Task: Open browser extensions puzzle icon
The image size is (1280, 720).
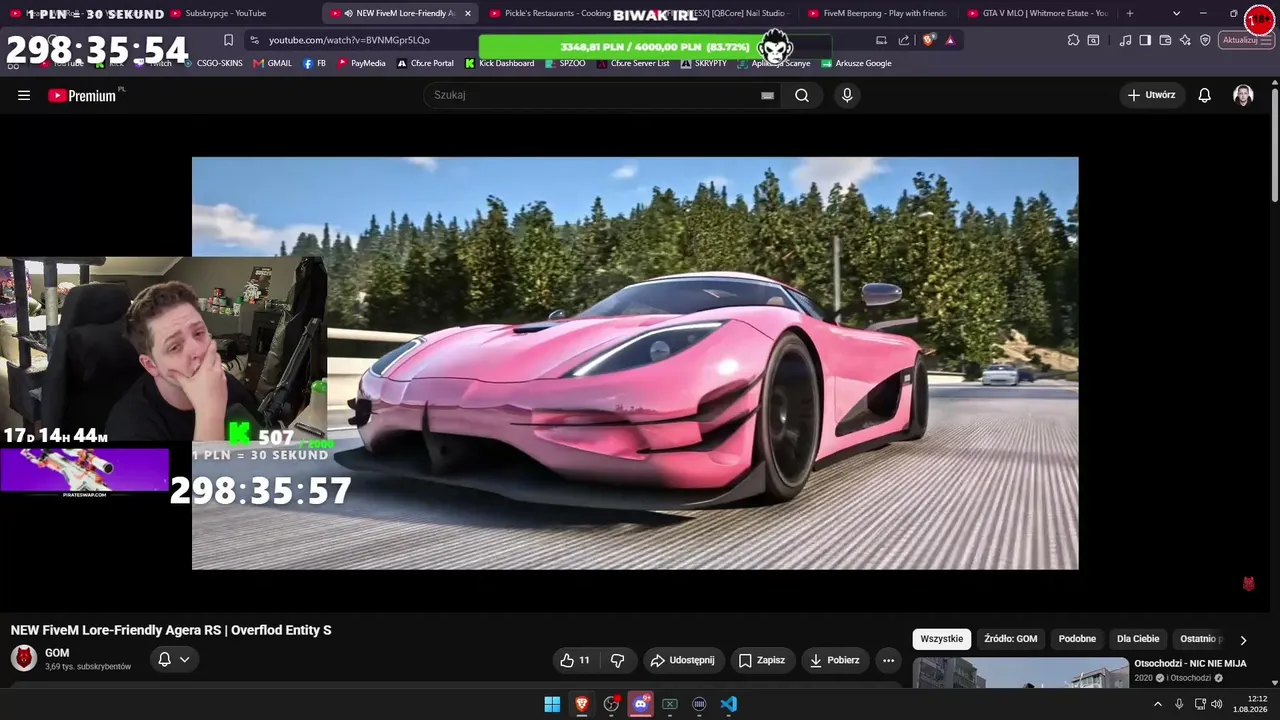Action: tap(1073, 40)
